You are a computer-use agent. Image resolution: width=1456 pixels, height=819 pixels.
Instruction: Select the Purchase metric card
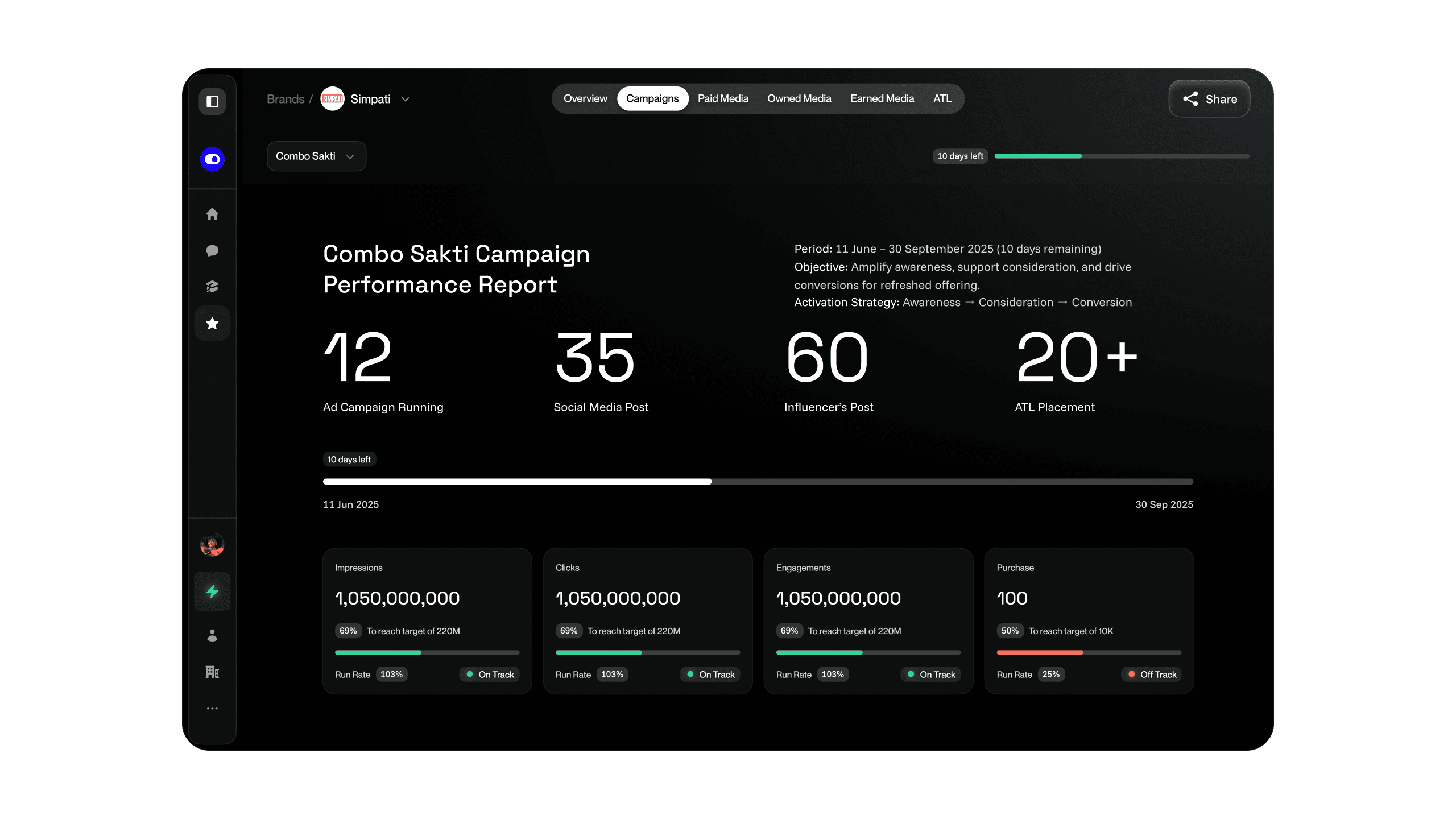pos(1089,621)
